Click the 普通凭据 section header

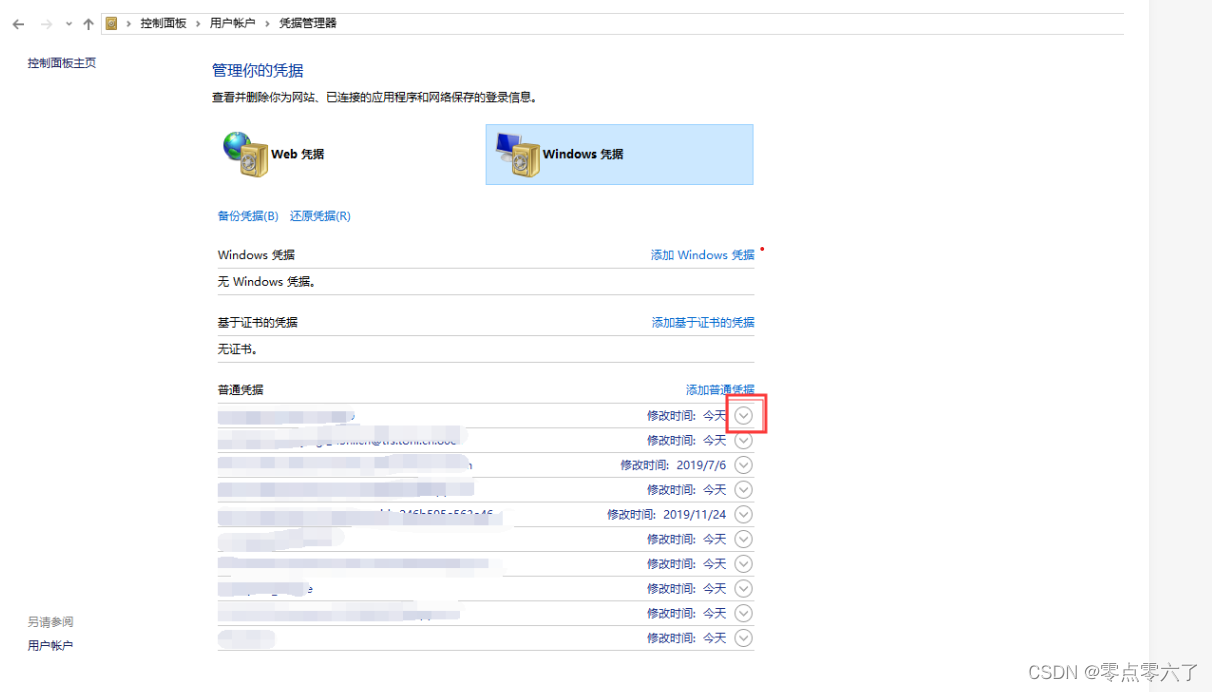pyautogui.click(x=241, y=390)
